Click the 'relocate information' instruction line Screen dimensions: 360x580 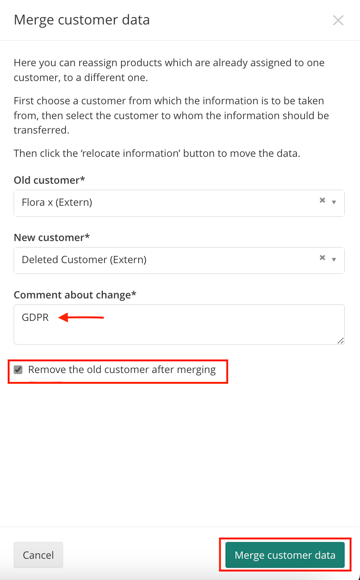(x=157, y=153)
